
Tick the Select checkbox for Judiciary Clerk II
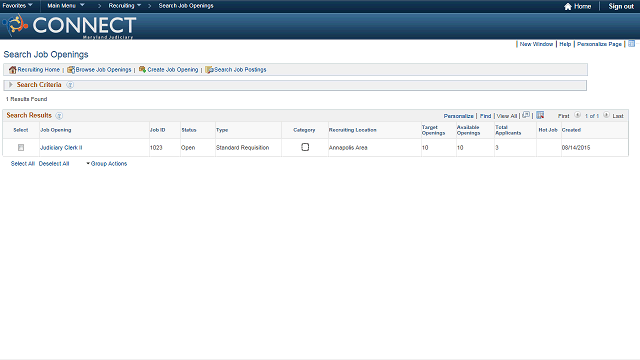click(21, 147)
